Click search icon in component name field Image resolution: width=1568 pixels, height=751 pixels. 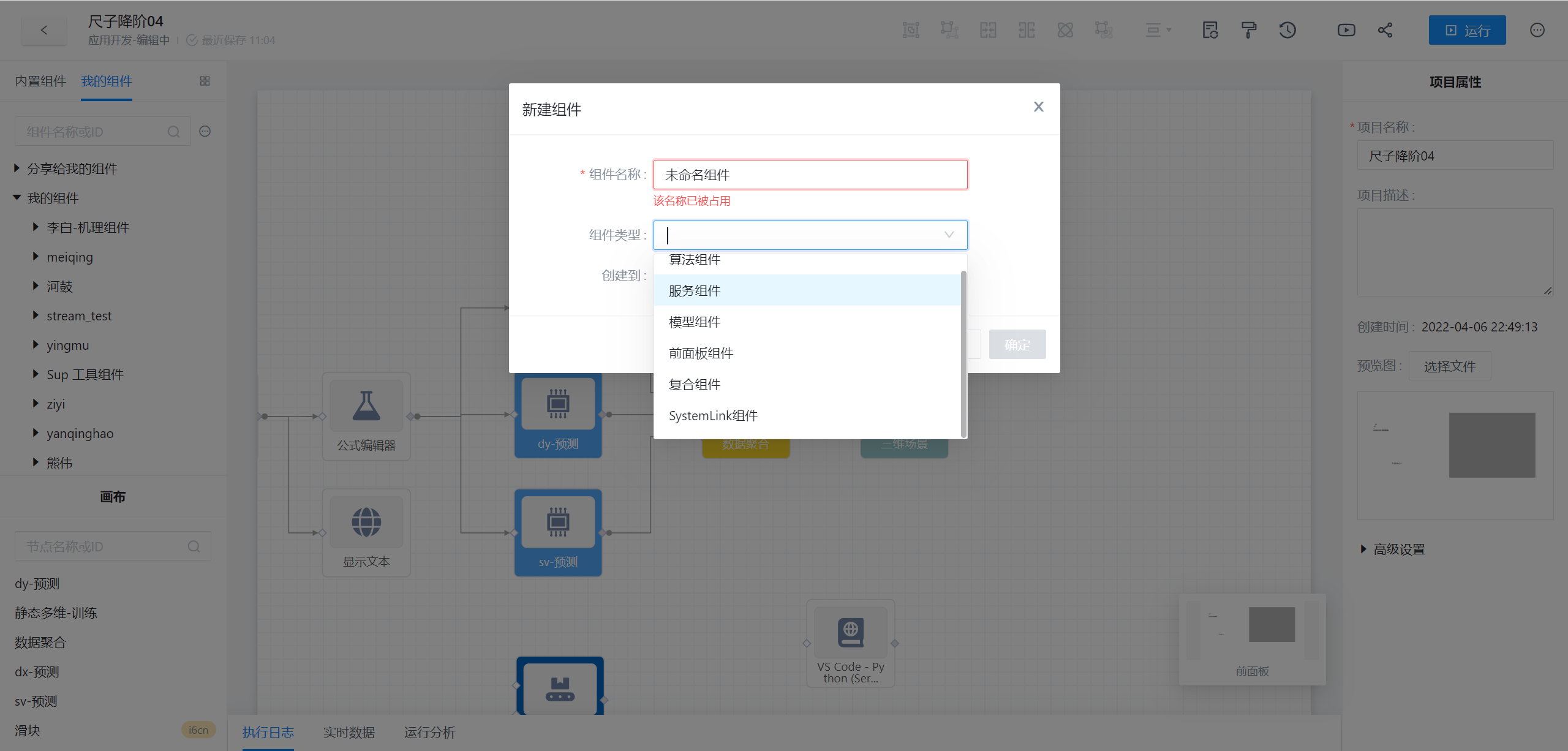pos(174,132)
